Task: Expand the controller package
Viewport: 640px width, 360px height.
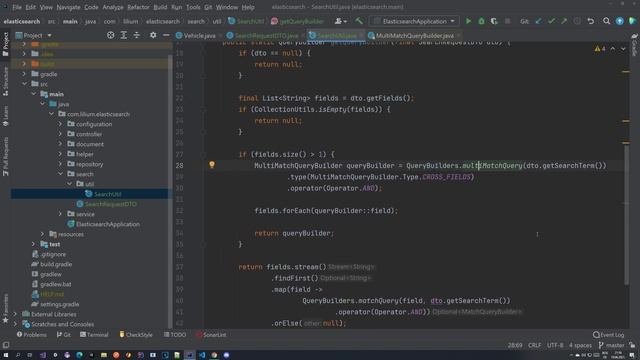Action: (x=60, y=134)
